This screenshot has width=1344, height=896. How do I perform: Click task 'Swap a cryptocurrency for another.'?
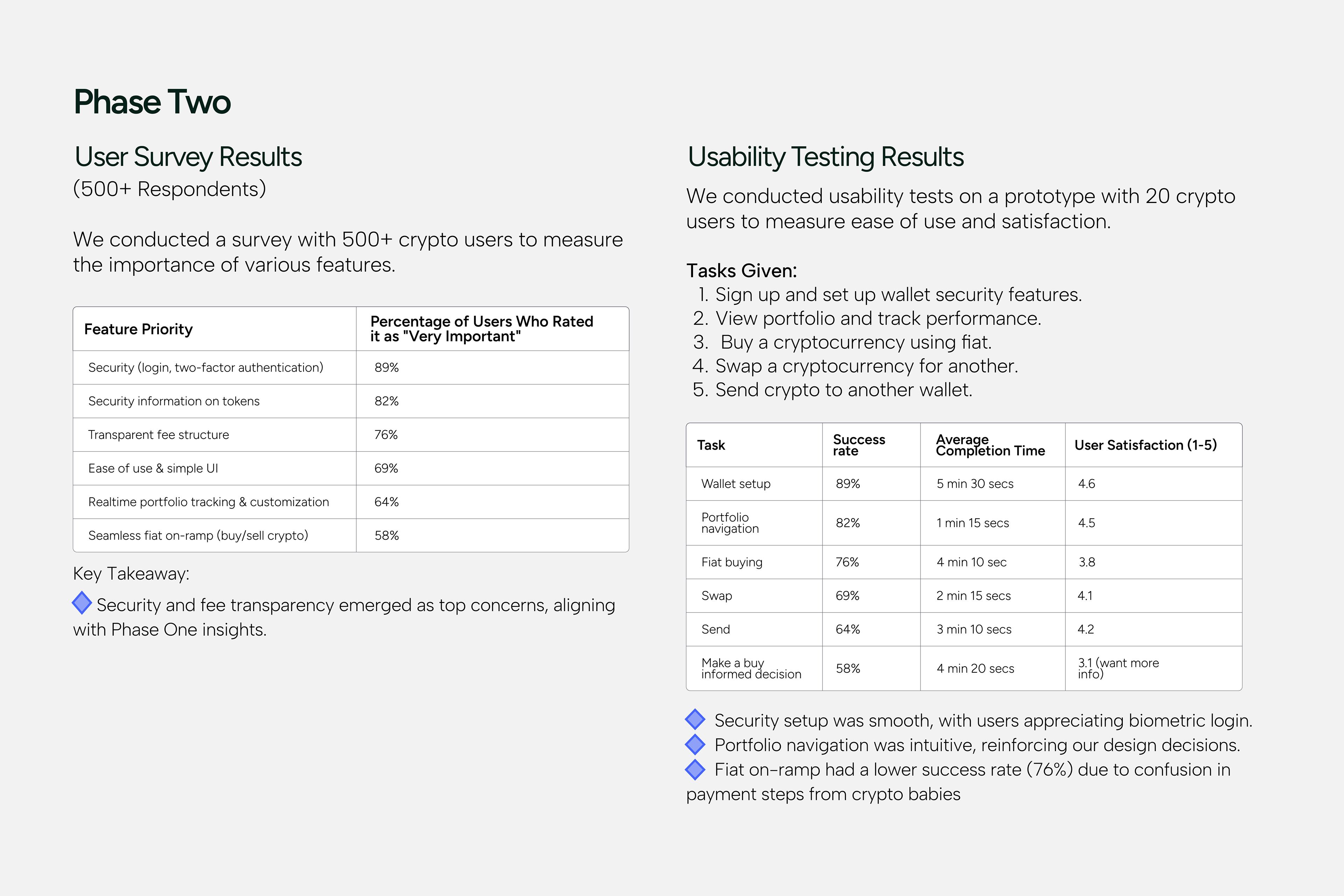(x=866, y=366)
